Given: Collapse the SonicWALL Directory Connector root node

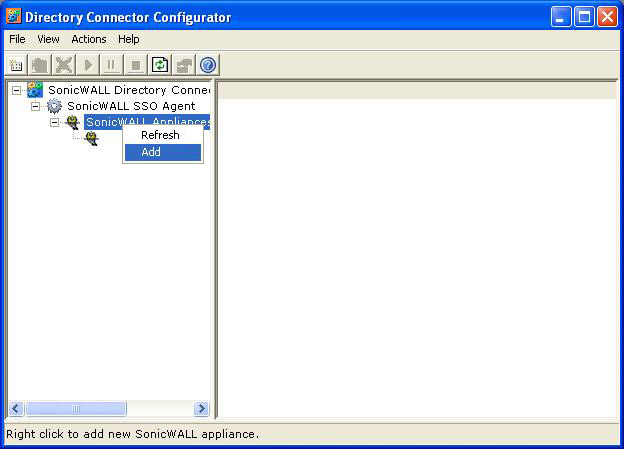Looking at the screenshot, I should tap(17, 90).
